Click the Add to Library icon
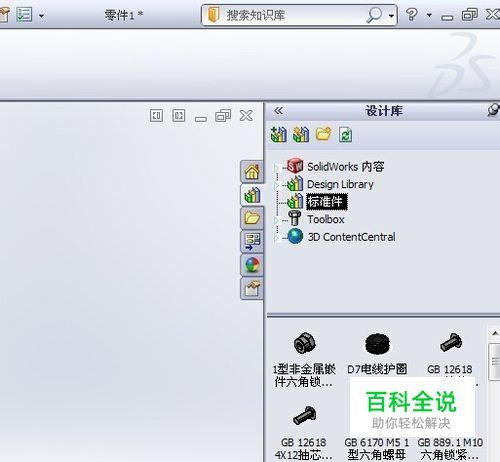This screenshot has width=500, height=462. point(279,135)
